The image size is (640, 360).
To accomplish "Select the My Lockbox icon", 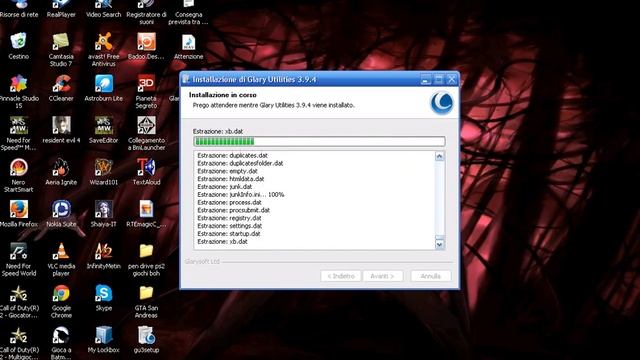I will [x=104, y=335].
